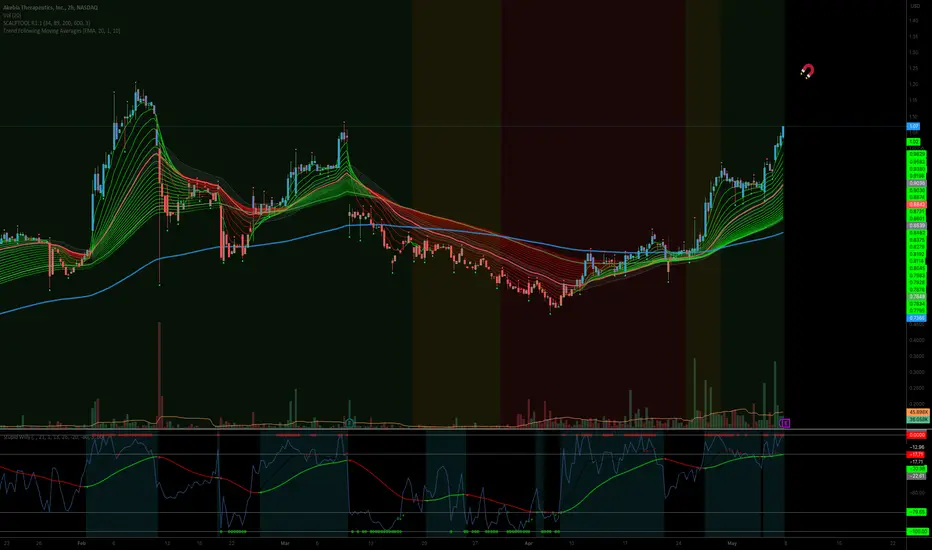Select the SCALPTOOL indicator legend
Image resolution: width=932 pixels, height=550 pixels.
46,23
